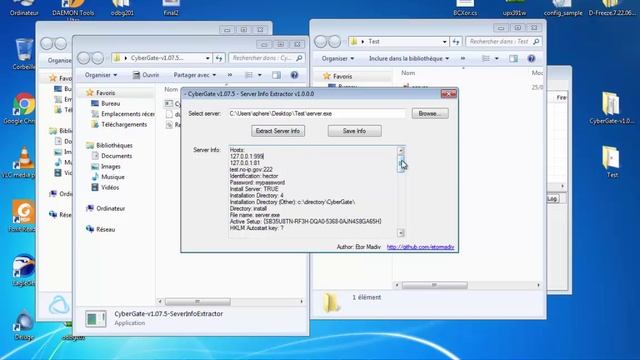
Task: Click forward button in CyberGate window
Action: 98,58
